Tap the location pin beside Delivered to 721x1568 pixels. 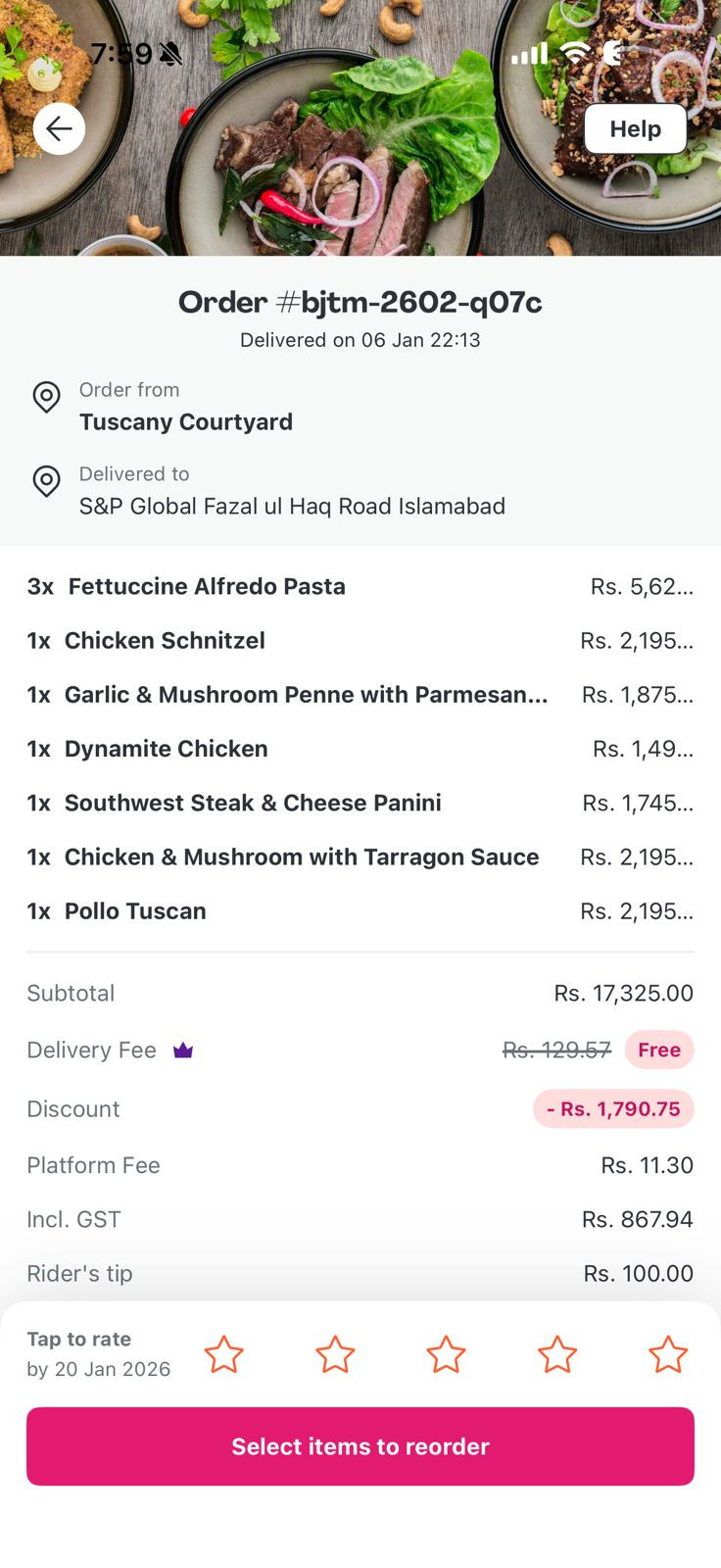46,481
